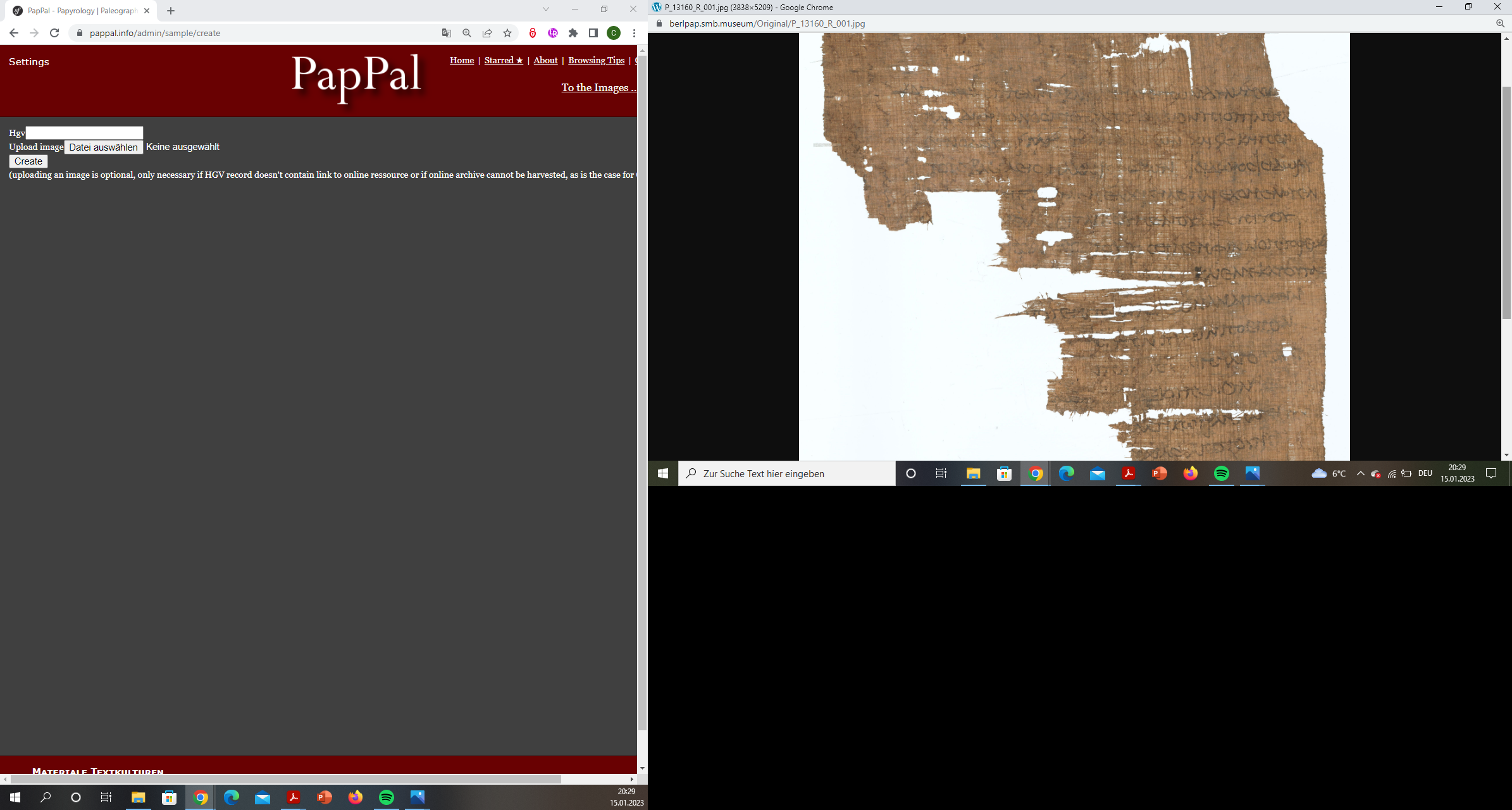1512x810 pixels.
Task: Open weather widget showing 6°C
Action: 1329,473
